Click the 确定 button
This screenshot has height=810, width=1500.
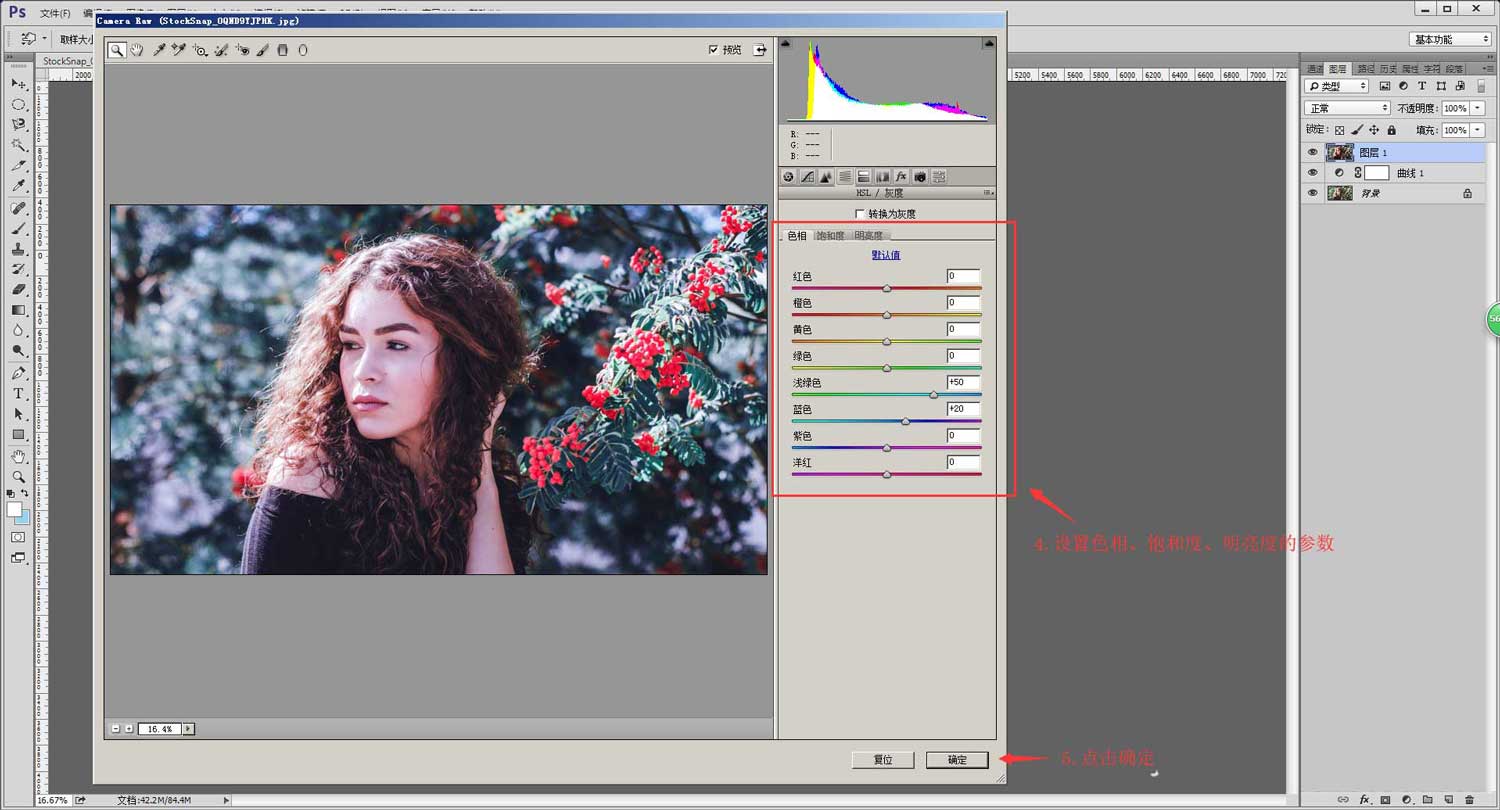(x=957, y=760)
